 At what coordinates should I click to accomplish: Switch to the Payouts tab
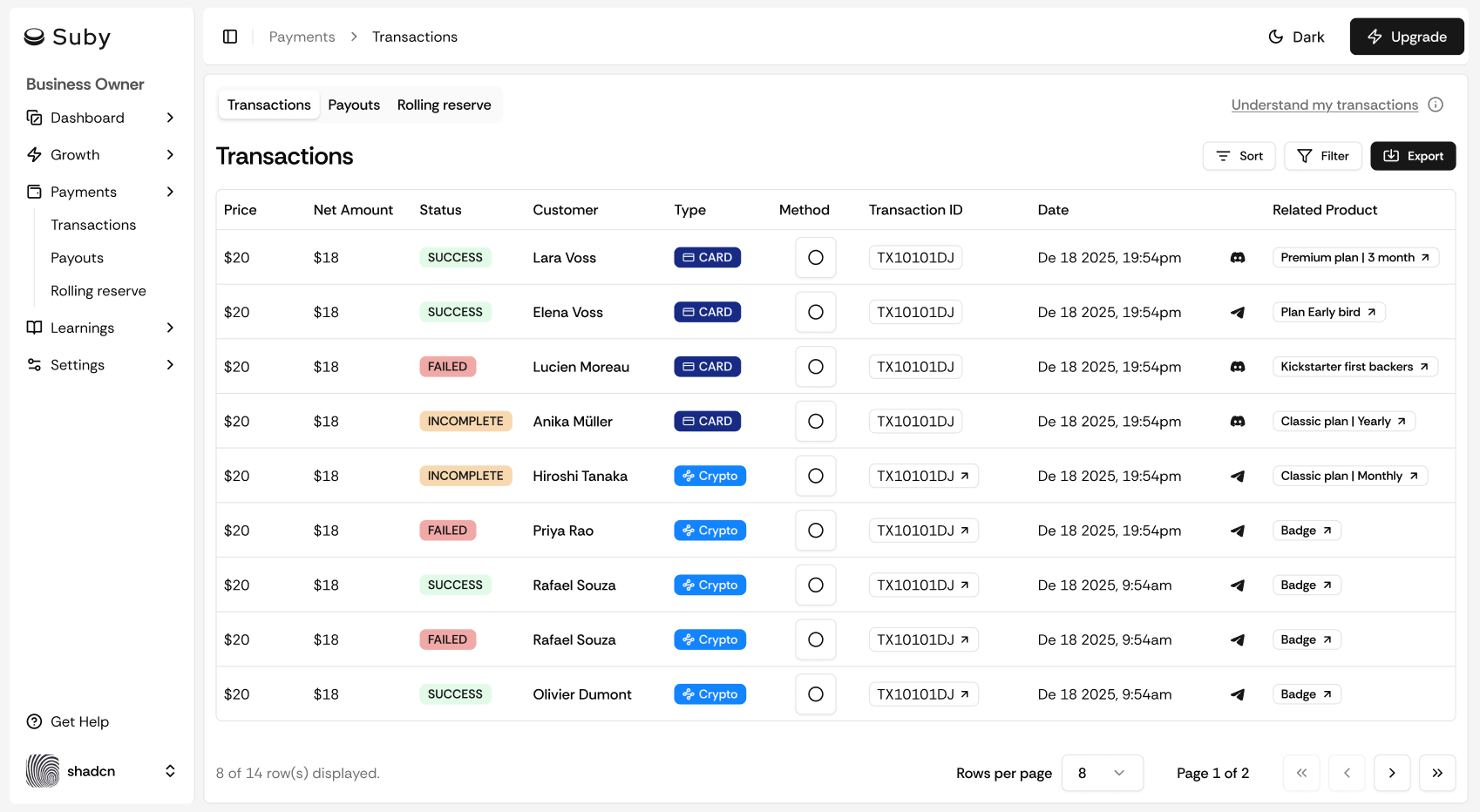coord(354,105)
